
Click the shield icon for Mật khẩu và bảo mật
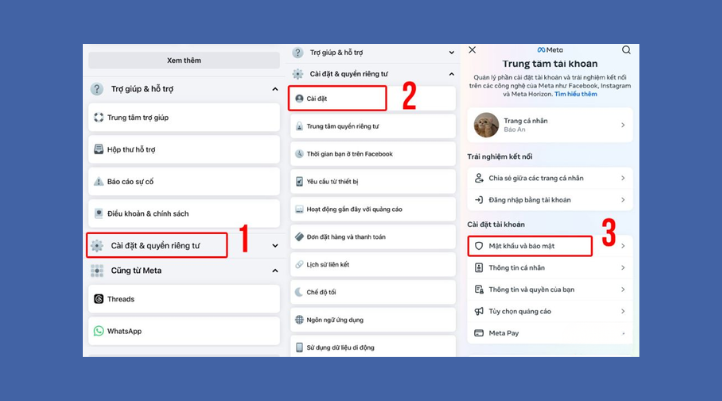[479, 246]
